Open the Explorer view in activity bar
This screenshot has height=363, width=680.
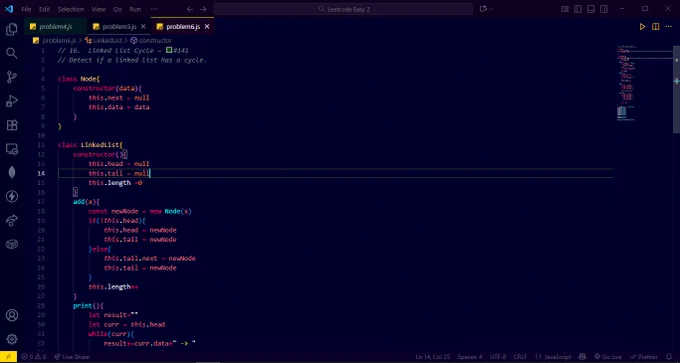pos(12,29)
